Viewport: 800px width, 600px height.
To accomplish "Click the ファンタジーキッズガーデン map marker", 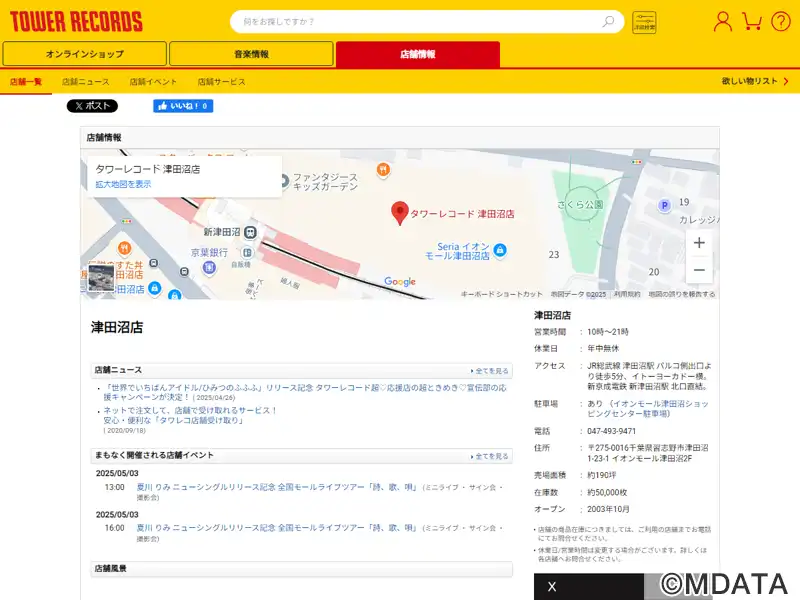I will (284, 181).
